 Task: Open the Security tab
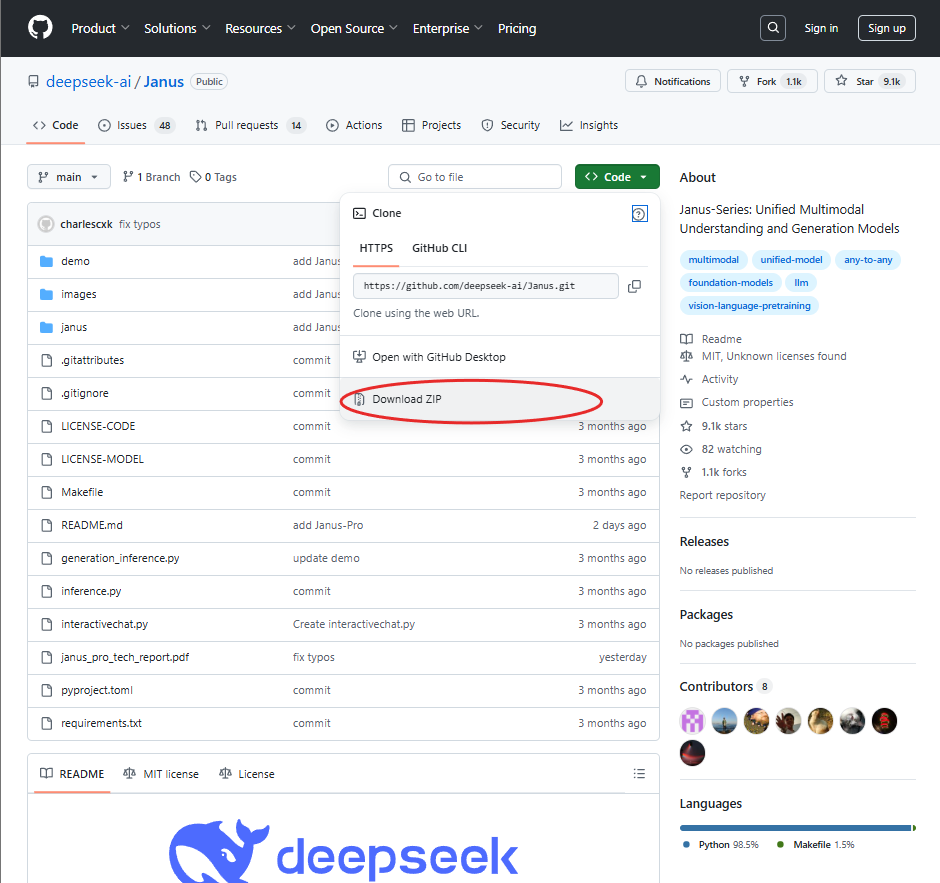pyautogui.click(x=511, y=125)
